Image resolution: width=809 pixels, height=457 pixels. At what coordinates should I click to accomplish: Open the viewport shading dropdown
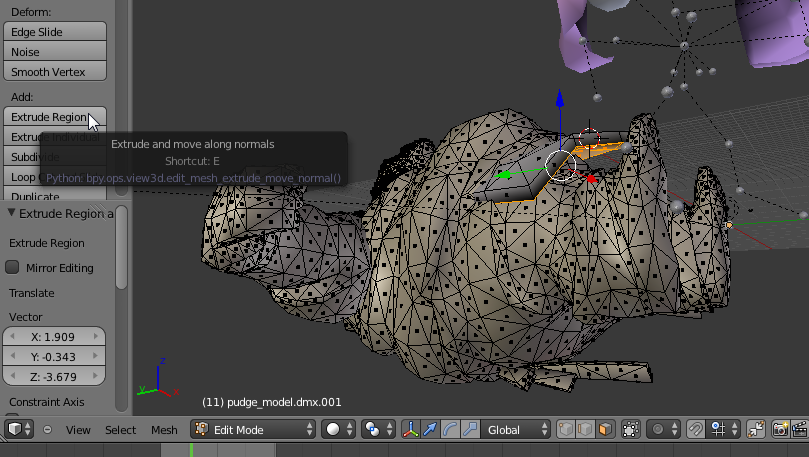[x=338, y=429]
